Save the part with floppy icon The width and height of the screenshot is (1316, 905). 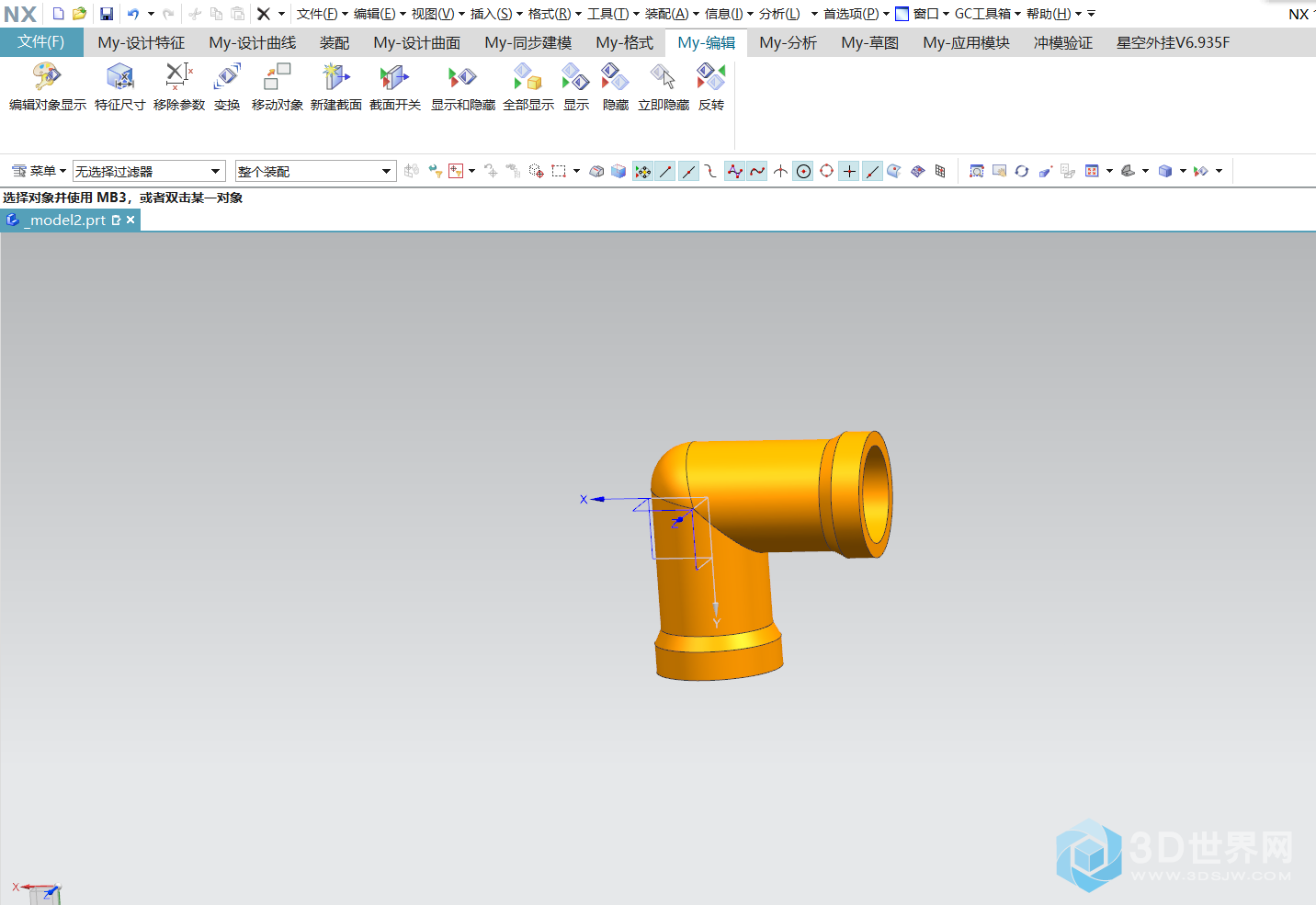(x=107, y=14)
